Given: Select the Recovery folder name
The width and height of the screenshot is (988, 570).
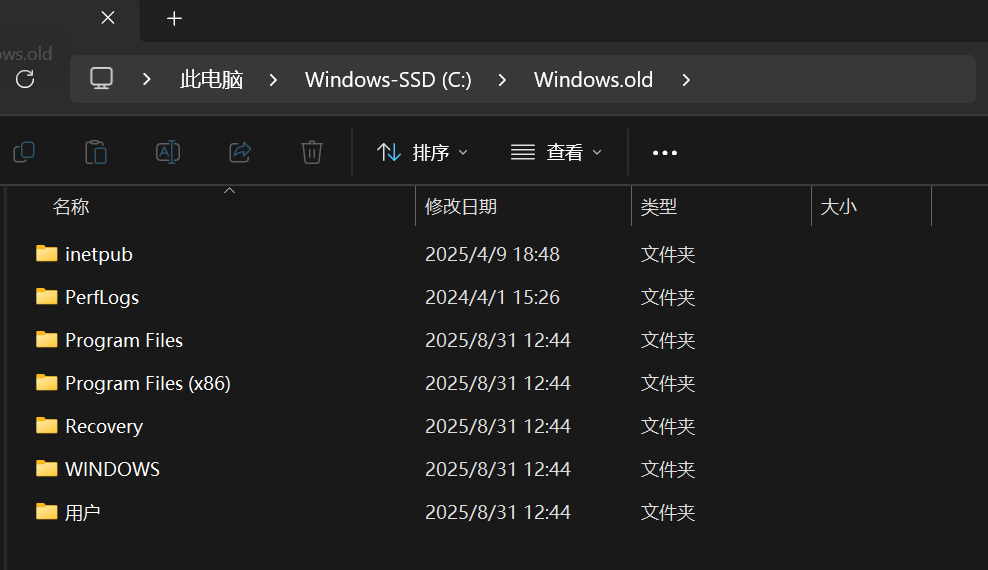Looking at the screenshot, I should pyautogui.click(x=104, y=426).
